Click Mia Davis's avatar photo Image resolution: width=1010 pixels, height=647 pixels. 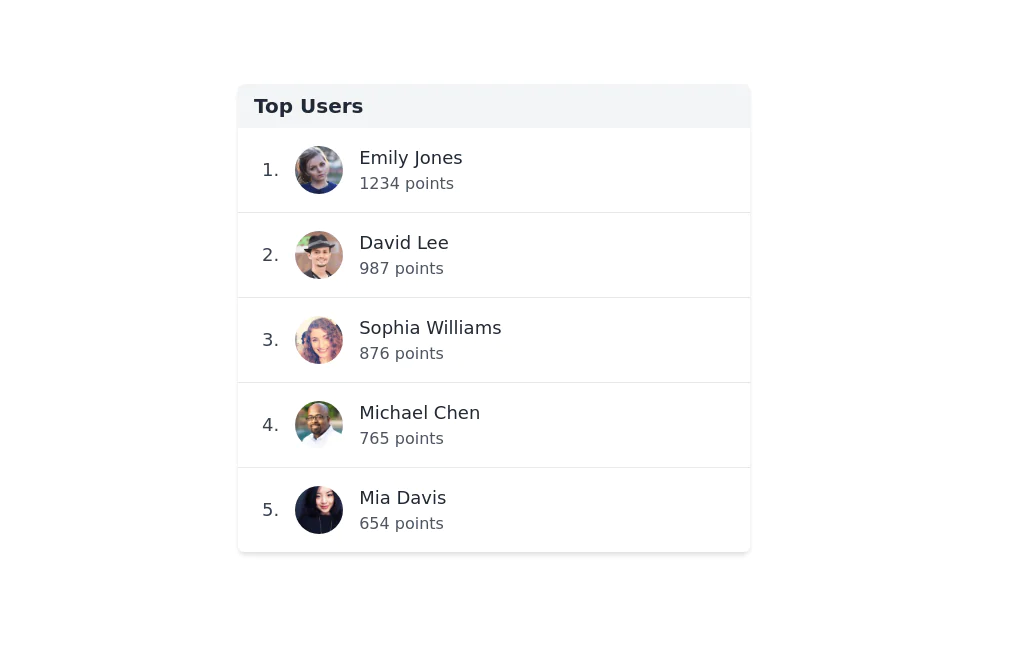[x=318, y=510]
